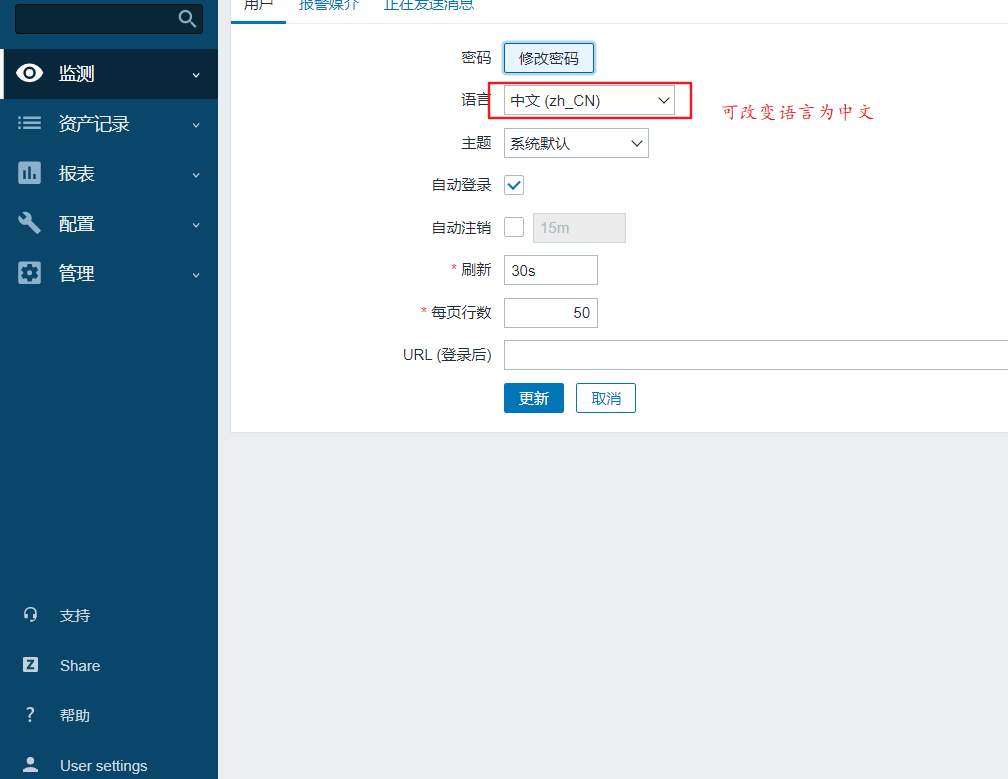The height and width of the screenshot is (779, 1008).
Task: Open the 资产记录 sidebar menu
Action: click(109, 123)
